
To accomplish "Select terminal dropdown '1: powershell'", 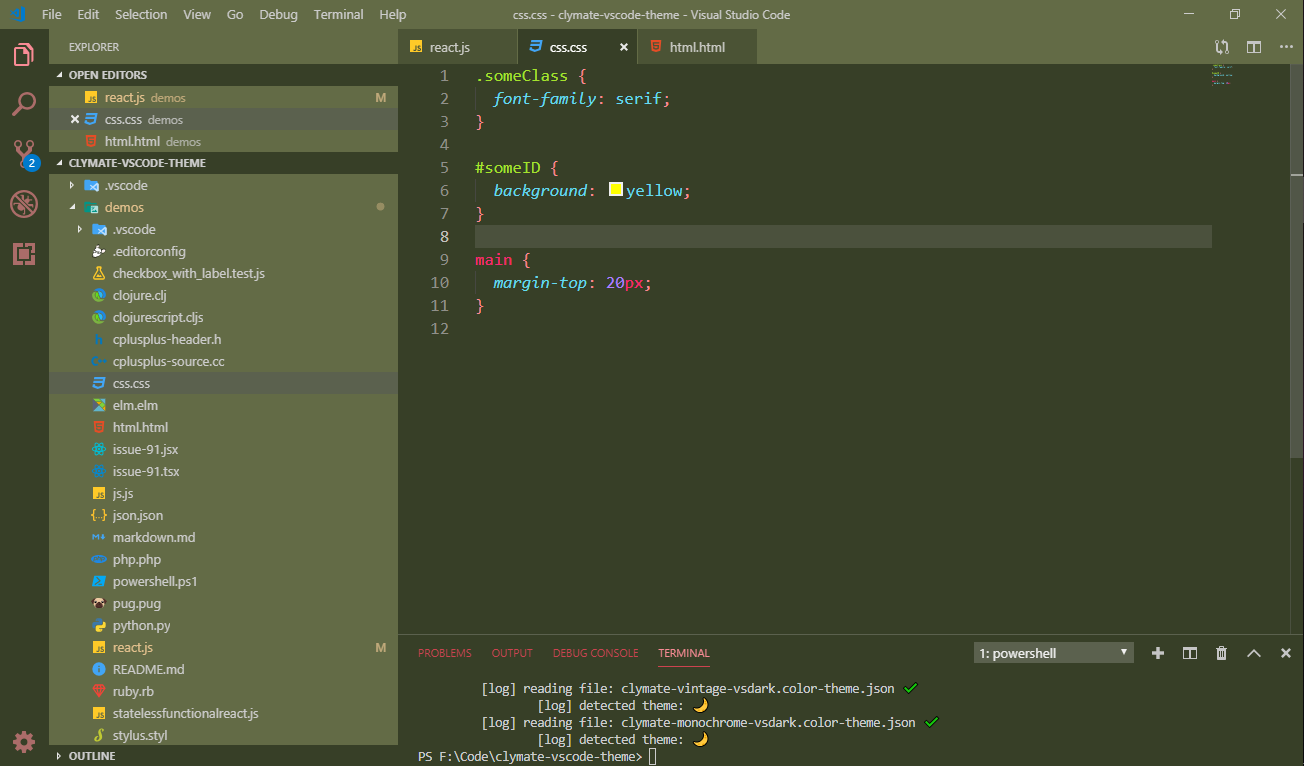I will (1054, 653).
